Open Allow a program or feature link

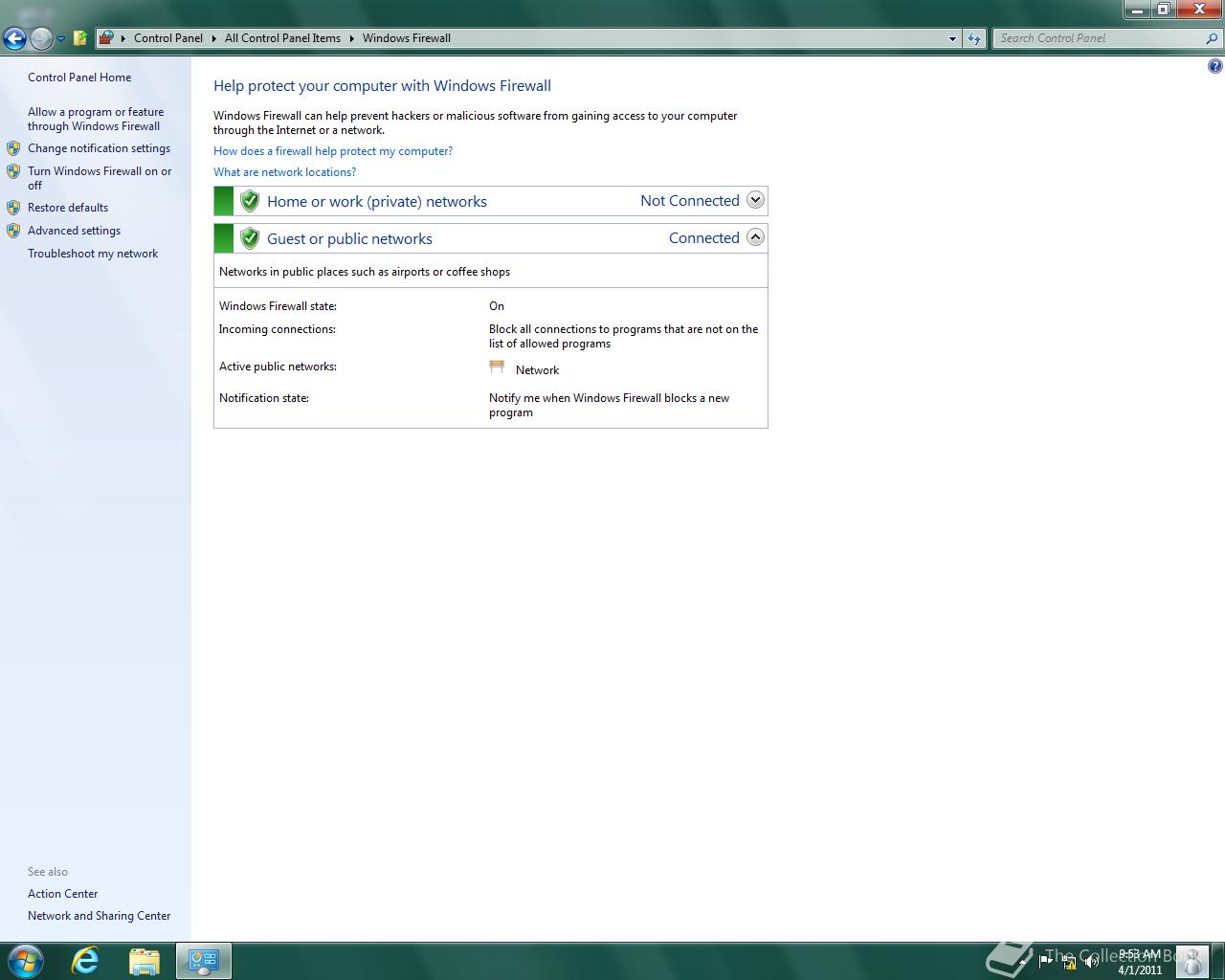point(96,119)
